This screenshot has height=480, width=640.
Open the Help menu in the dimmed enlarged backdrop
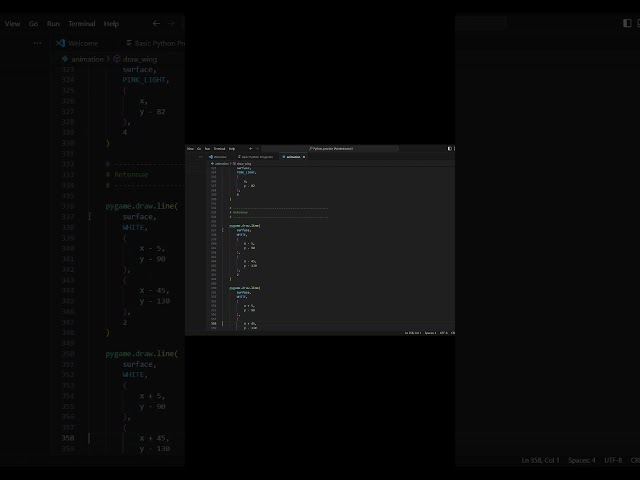(x=111, y=24)
